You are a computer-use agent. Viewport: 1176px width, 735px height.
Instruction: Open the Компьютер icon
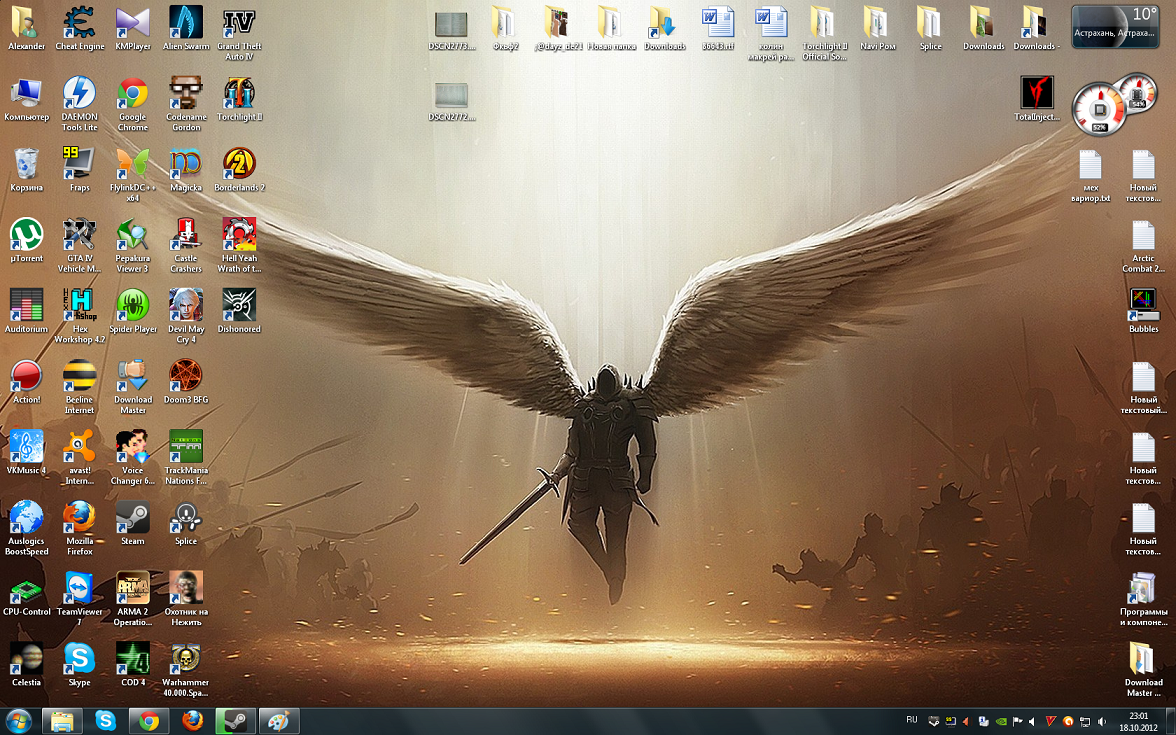(x=26, y=99)
